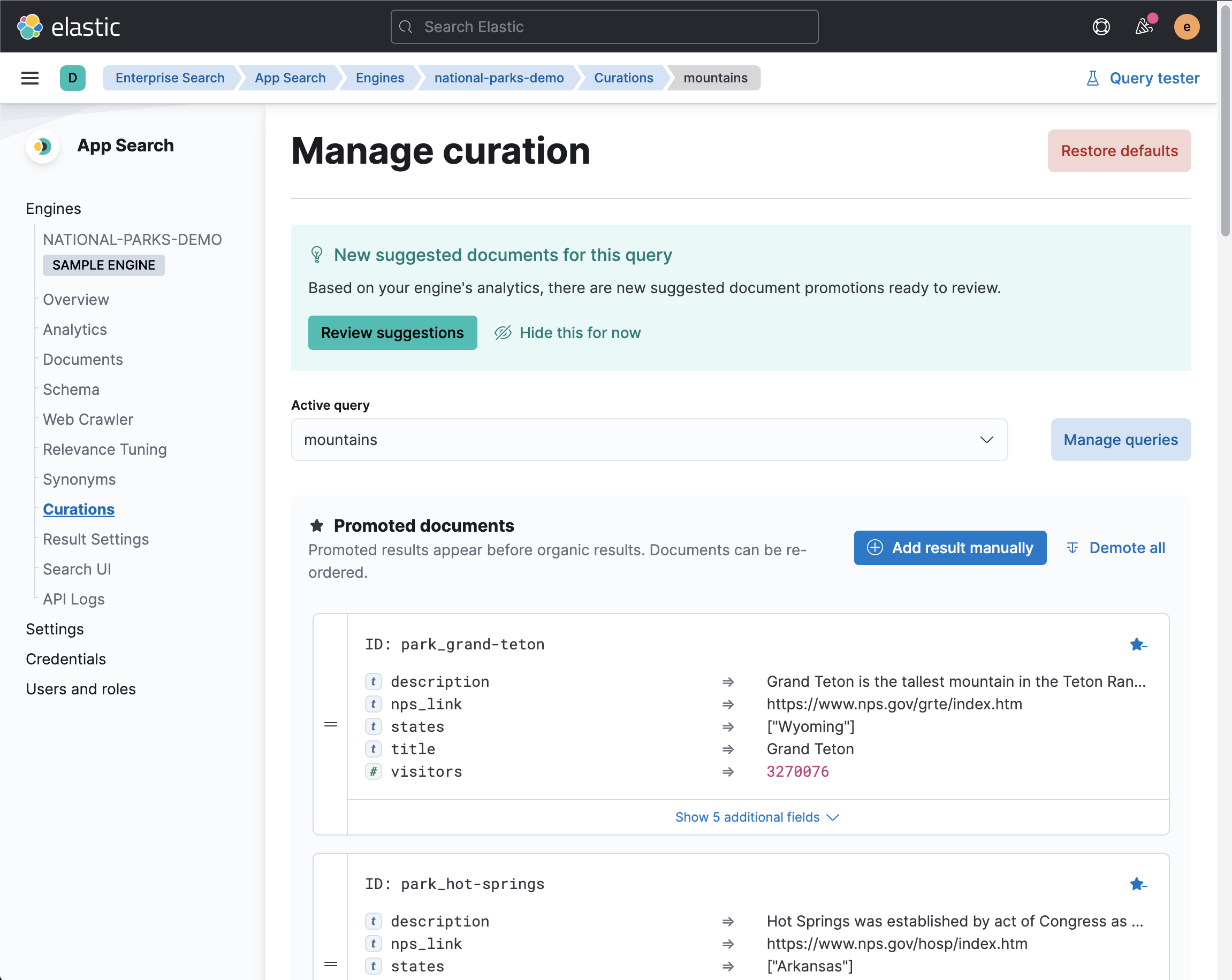
Task: Click the page vertical scrollbar
Action: click(x=1225, y=120)
